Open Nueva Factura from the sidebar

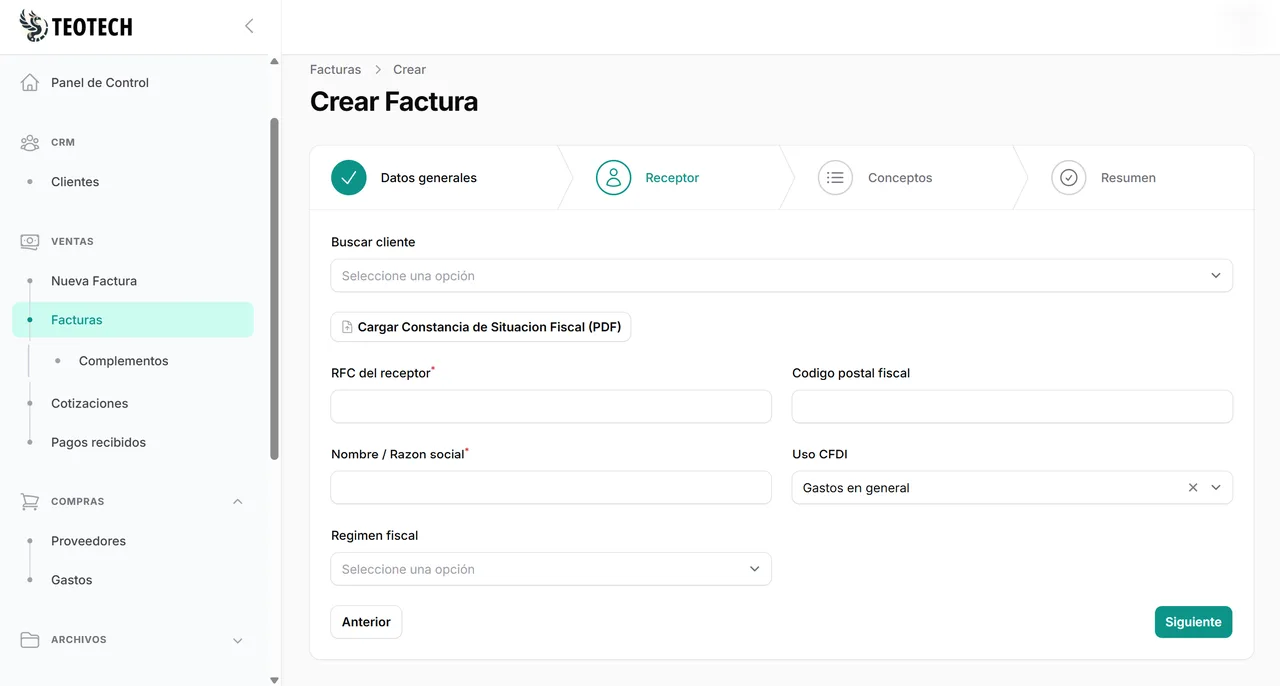click(94, 281)
